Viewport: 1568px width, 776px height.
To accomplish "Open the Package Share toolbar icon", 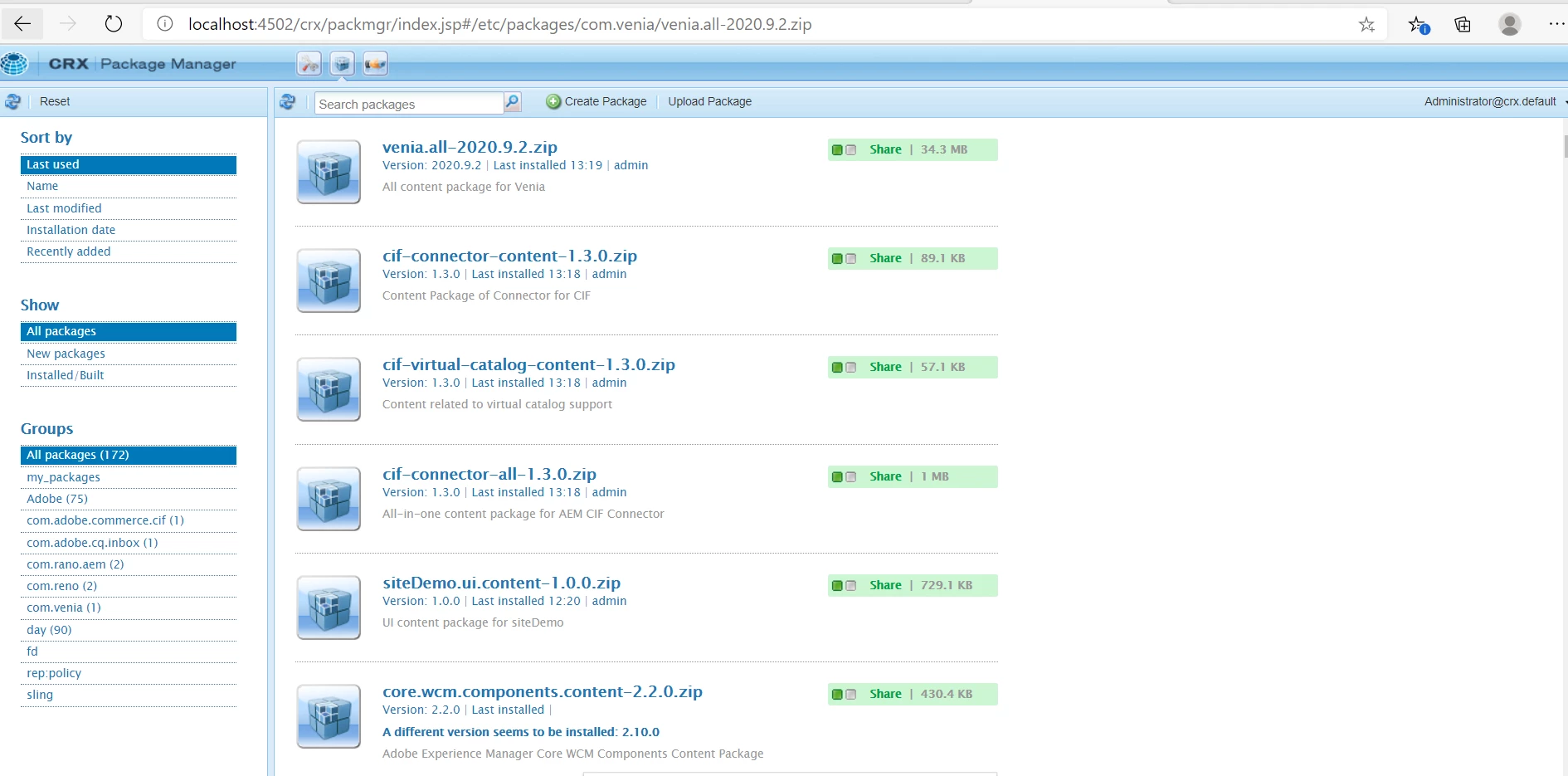I will pos(376,64).
